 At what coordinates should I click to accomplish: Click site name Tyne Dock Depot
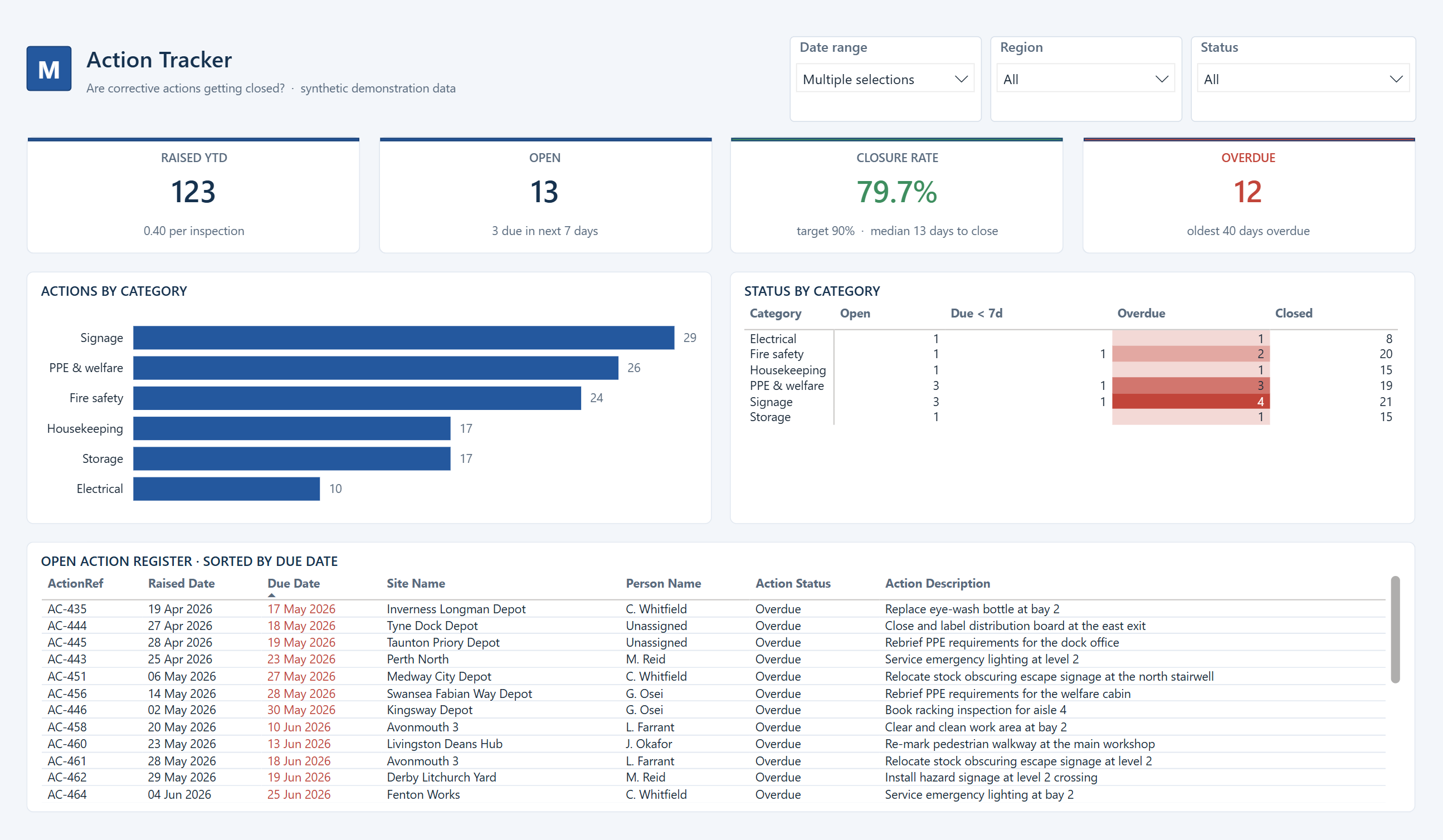point(432,626)
